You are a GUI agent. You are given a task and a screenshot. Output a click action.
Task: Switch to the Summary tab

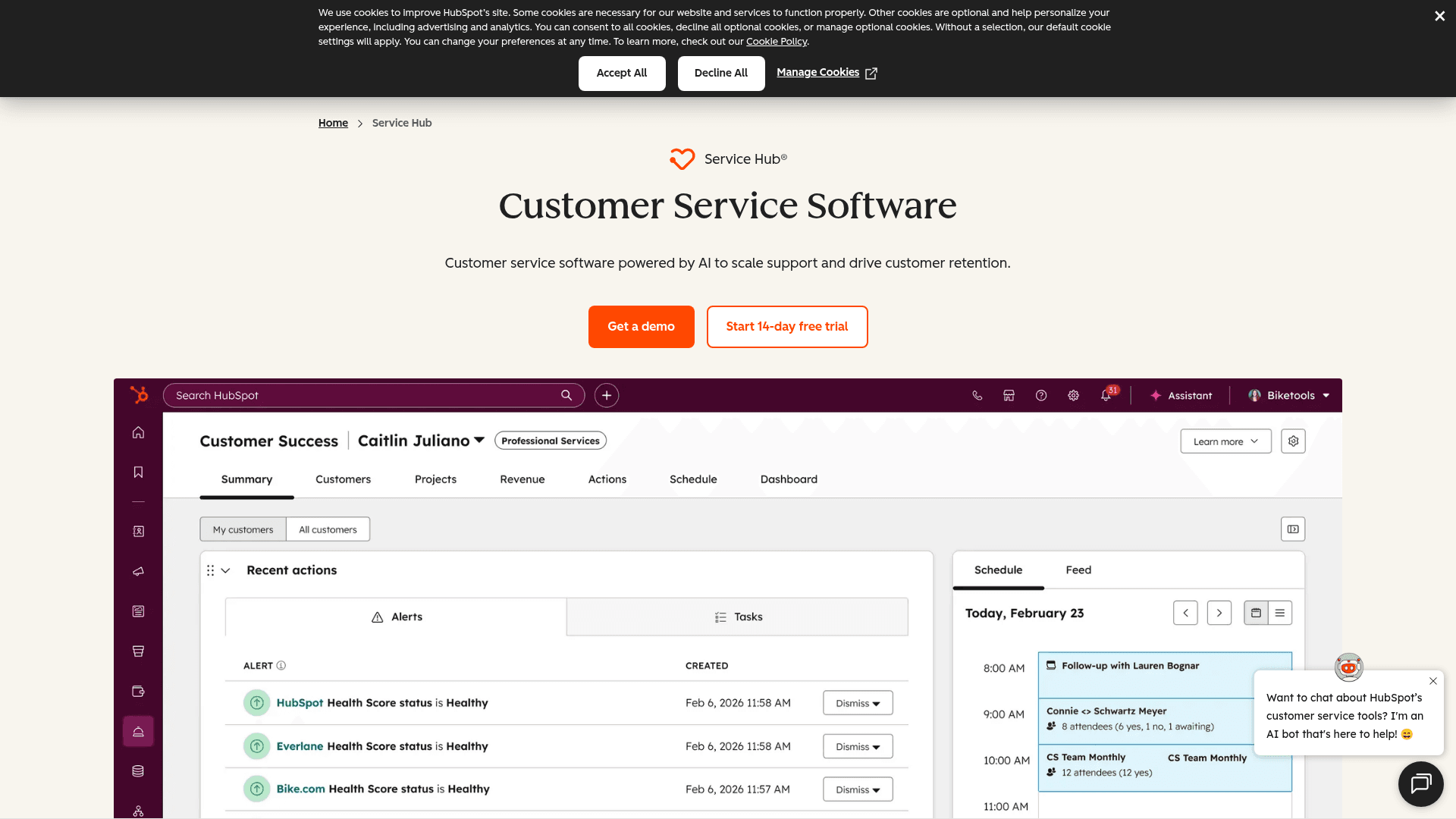pyautogui.click(x=246, y=479)
